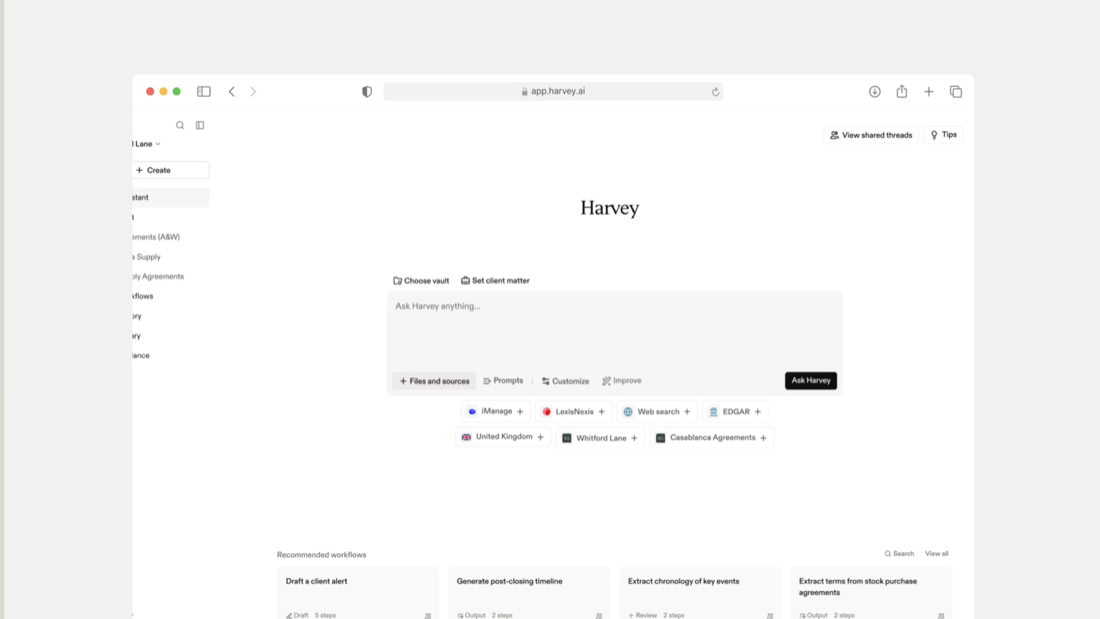Click View shared threads button
Image resolution: width=1100 pixels, height=619 pixels.
point(871,135)
